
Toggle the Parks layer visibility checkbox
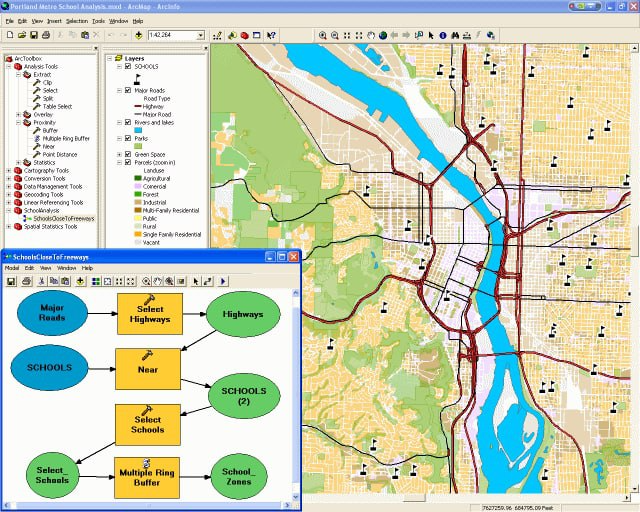(128, 138)
